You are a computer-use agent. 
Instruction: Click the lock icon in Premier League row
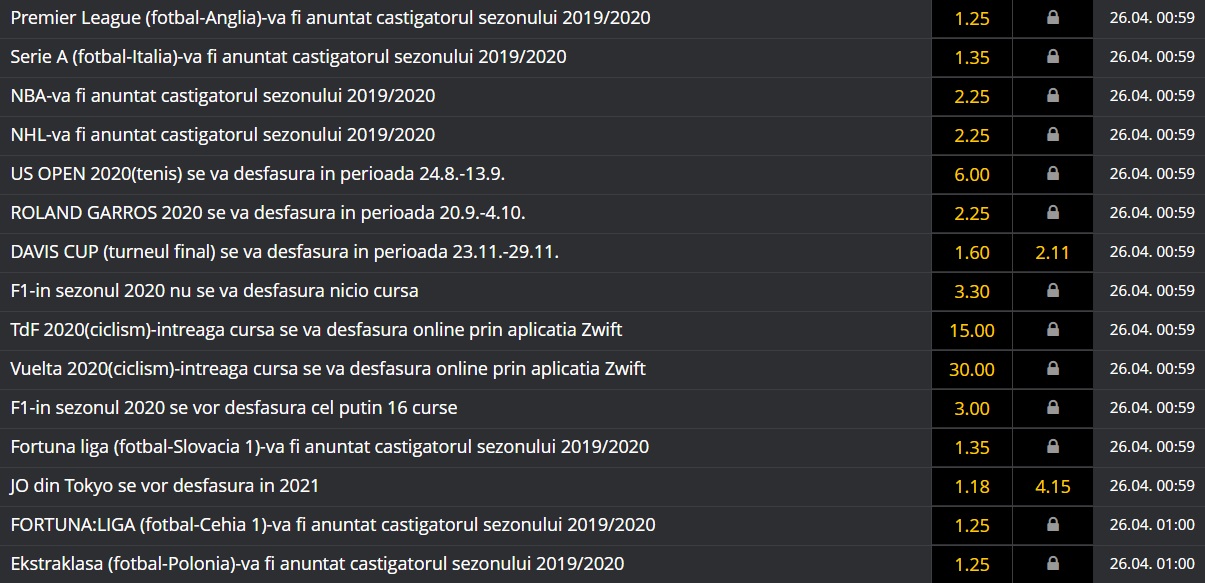(1052, 18)
